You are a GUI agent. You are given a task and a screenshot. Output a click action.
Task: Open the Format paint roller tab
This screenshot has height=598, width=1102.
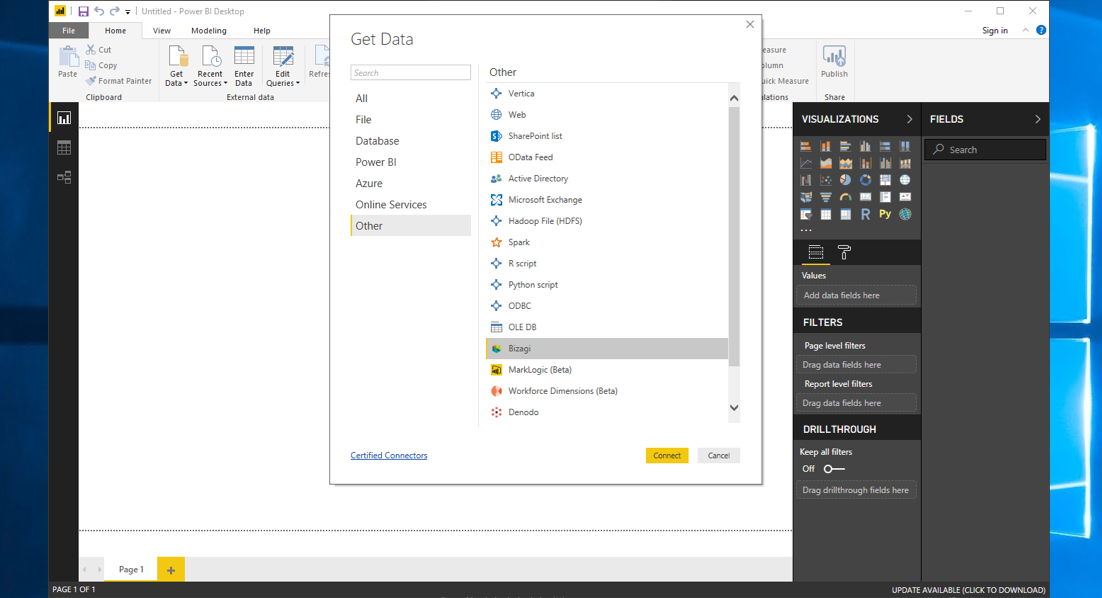[844, 252]
